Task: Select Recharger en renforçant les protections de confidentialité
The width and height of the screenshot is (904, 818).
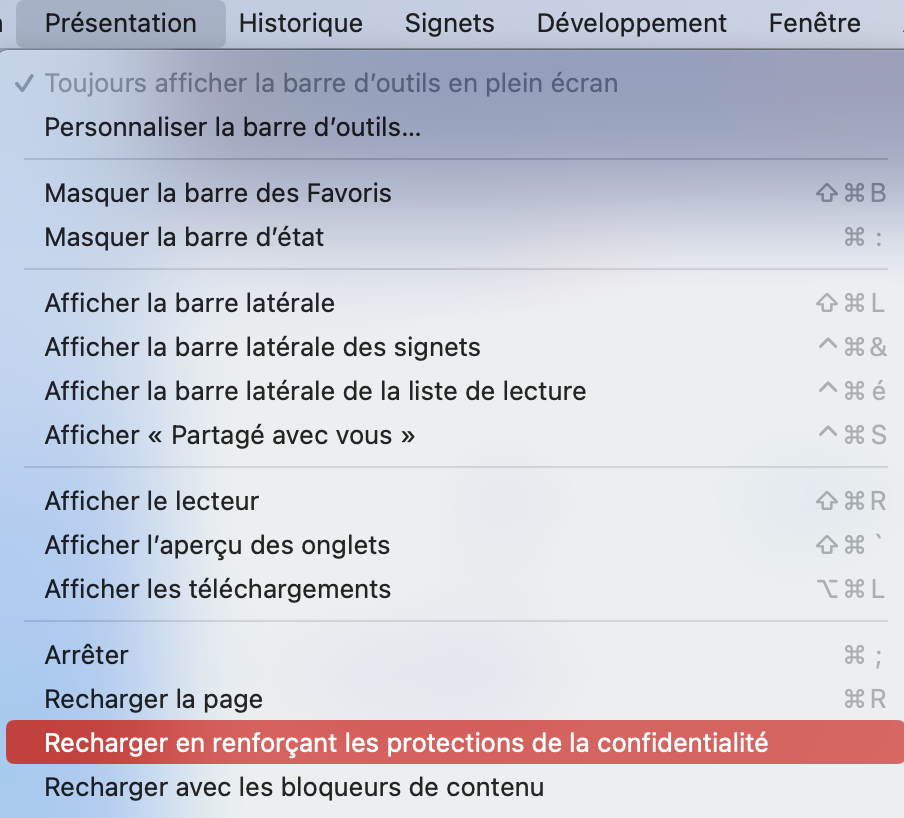Action: point(406,743)
